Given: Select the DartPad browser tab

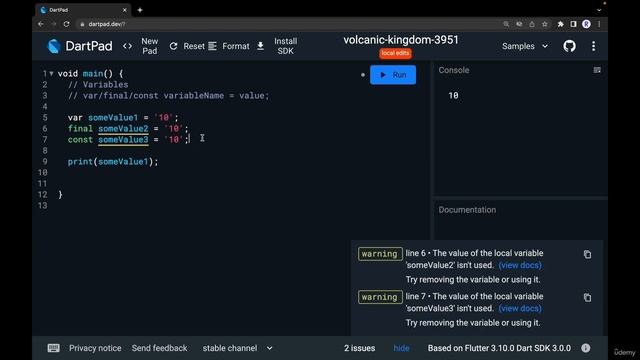Looking at the screenshot, I should click(x=83, y=10).
